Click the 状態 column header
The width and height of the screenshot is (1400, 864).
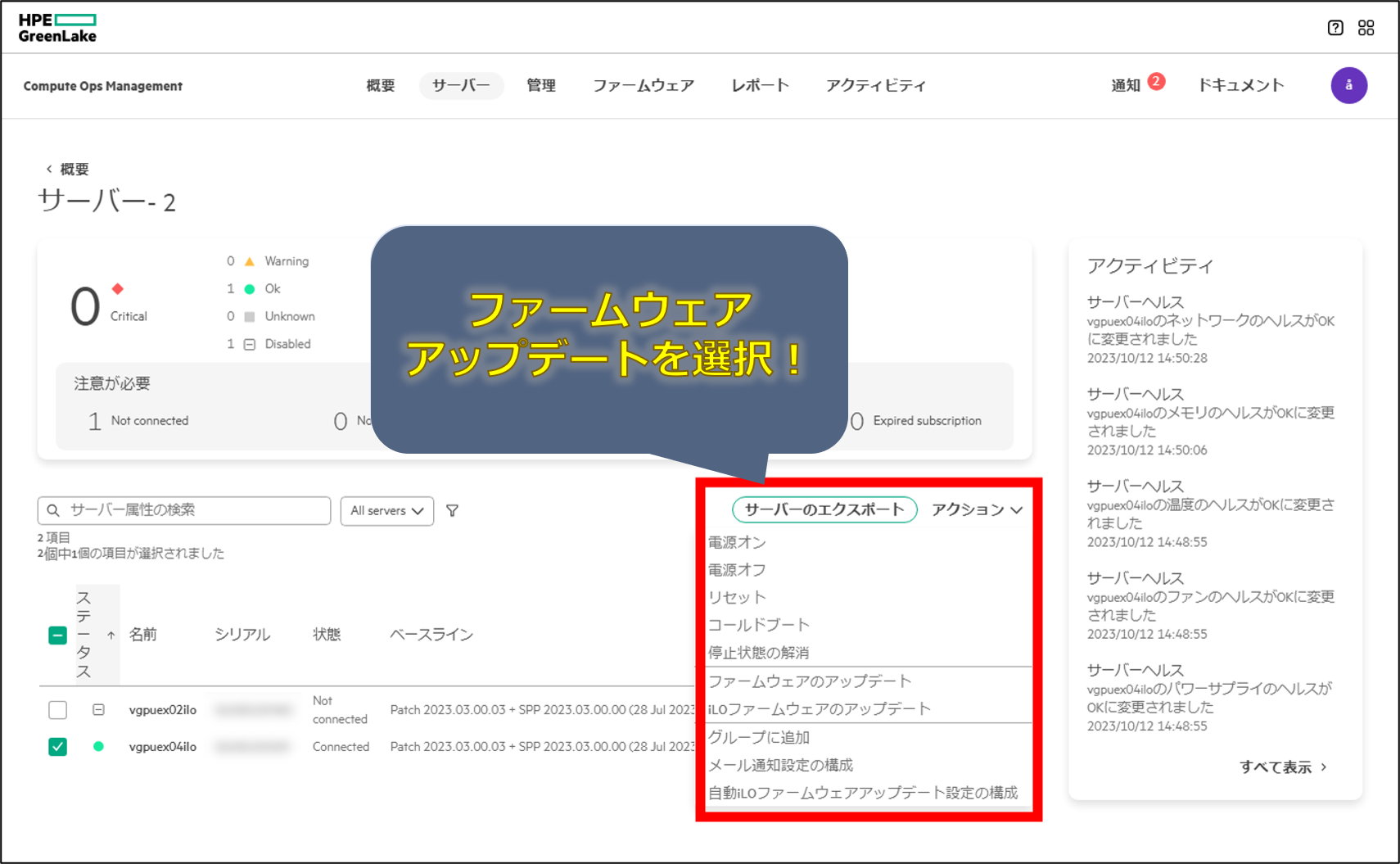coord(327,635)
